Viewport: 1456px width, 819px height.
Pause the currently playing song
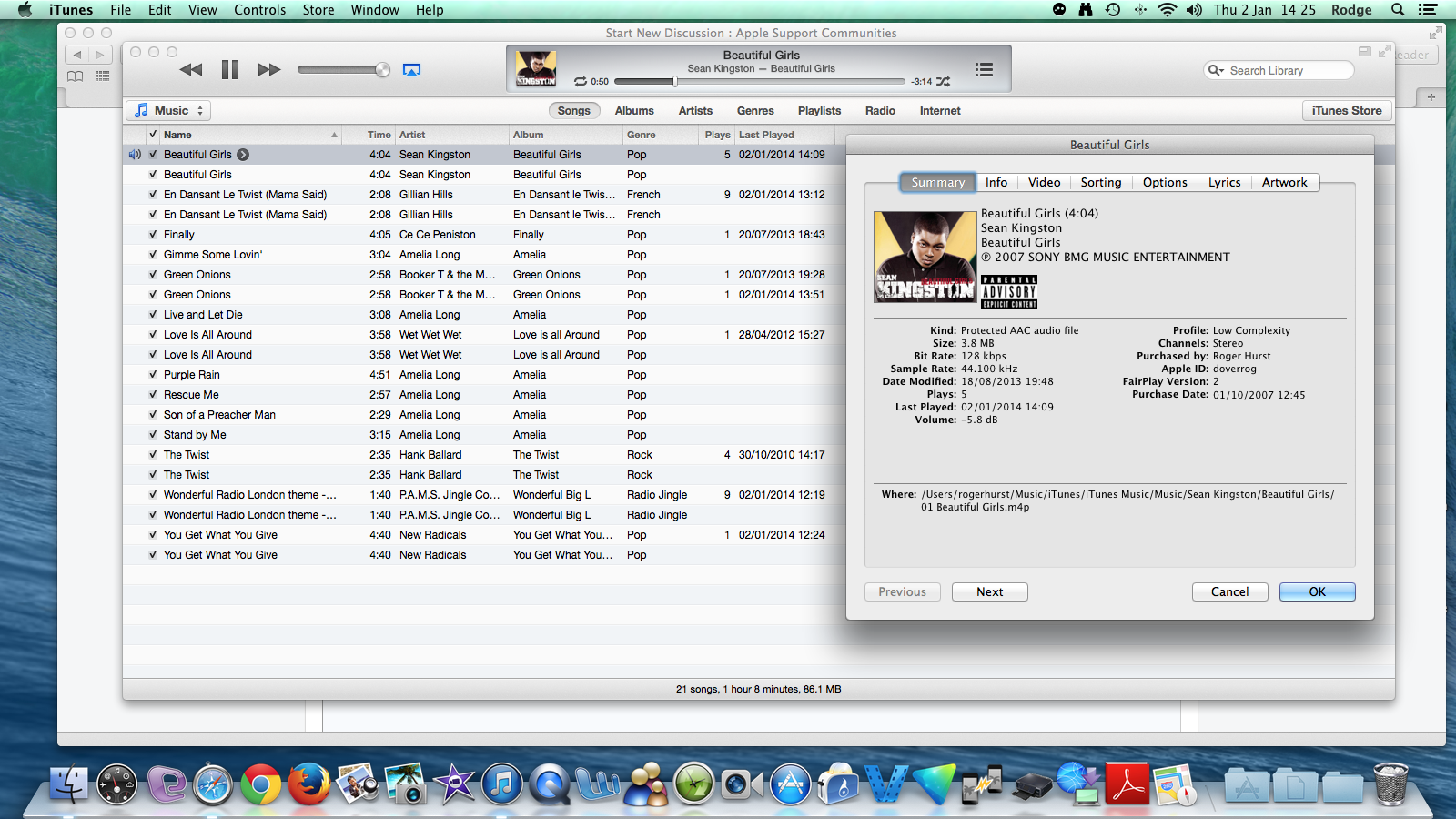pyautogui.click(x=230, y=70)
